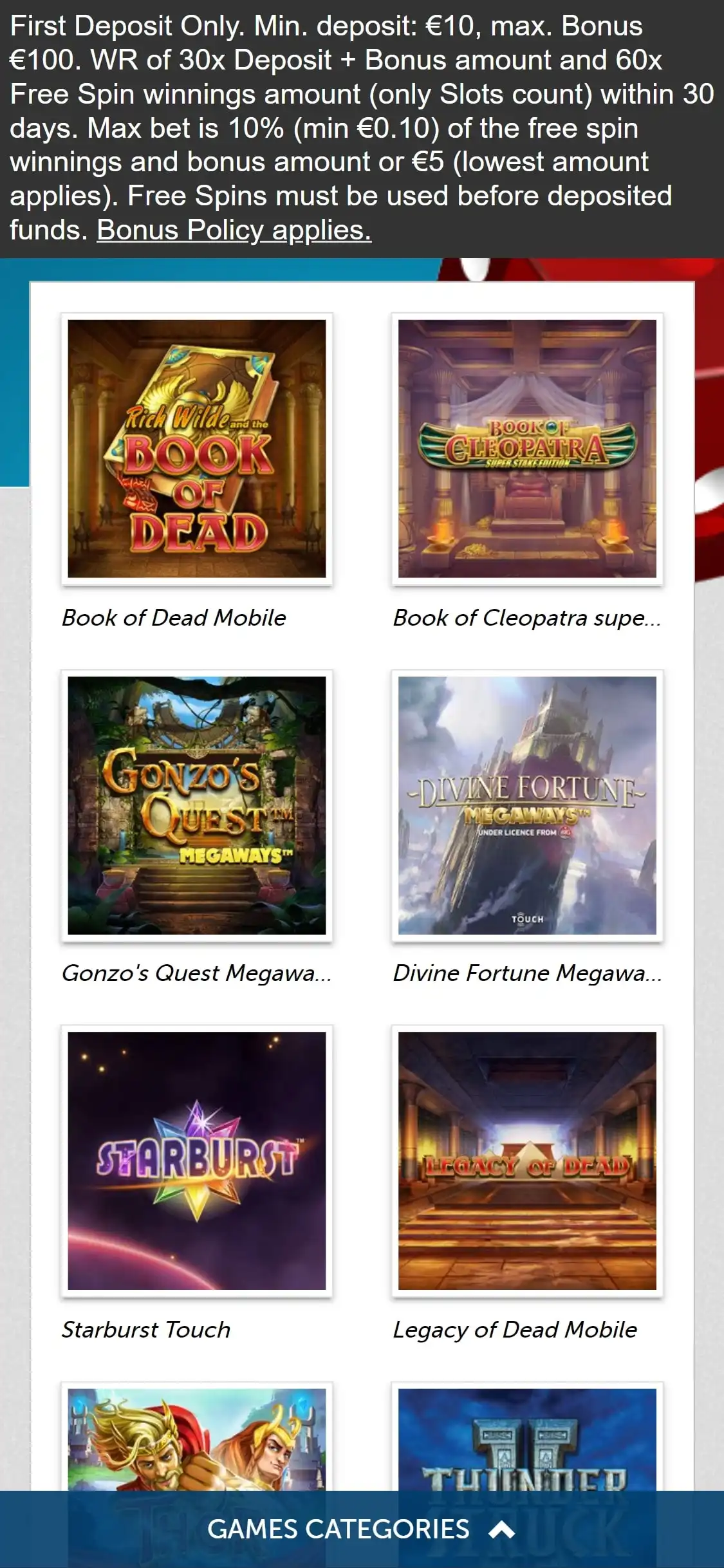
Task: Click the Games Categories label text
Action: coord(339,1529)
